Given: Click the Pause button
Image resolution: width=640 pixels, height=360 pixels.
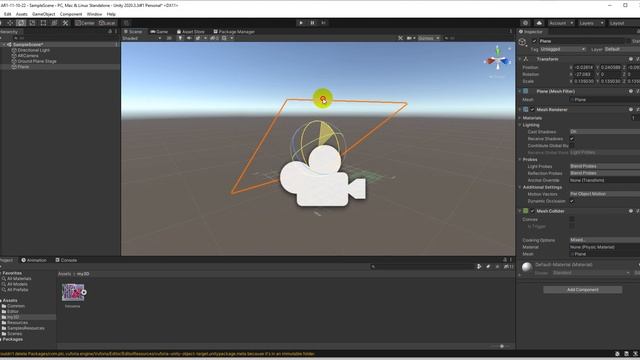Looking at the screenshot, I should pos(312,23).
